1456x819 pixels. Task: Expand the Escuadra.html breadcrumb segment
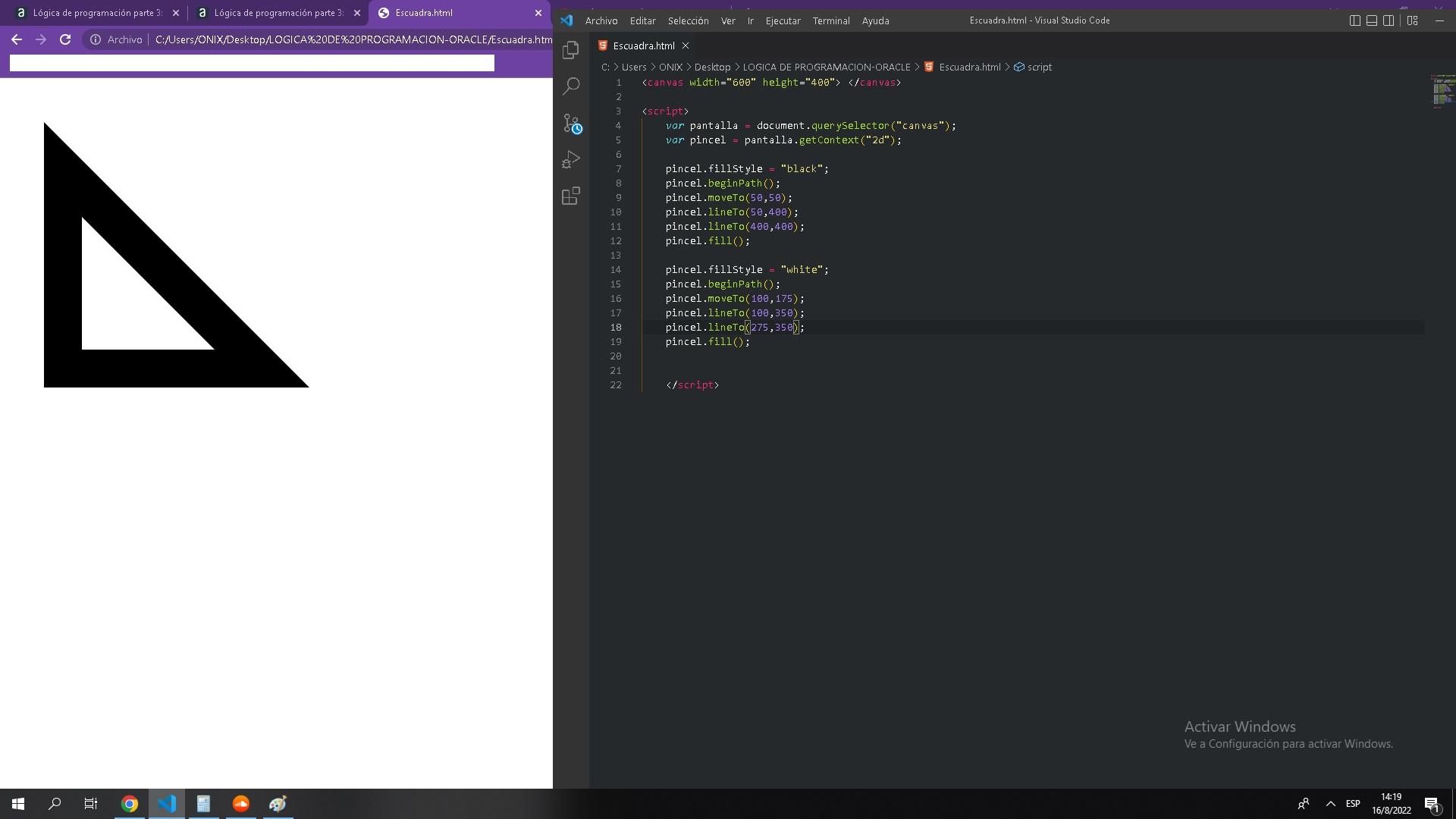tap(962, 67)
